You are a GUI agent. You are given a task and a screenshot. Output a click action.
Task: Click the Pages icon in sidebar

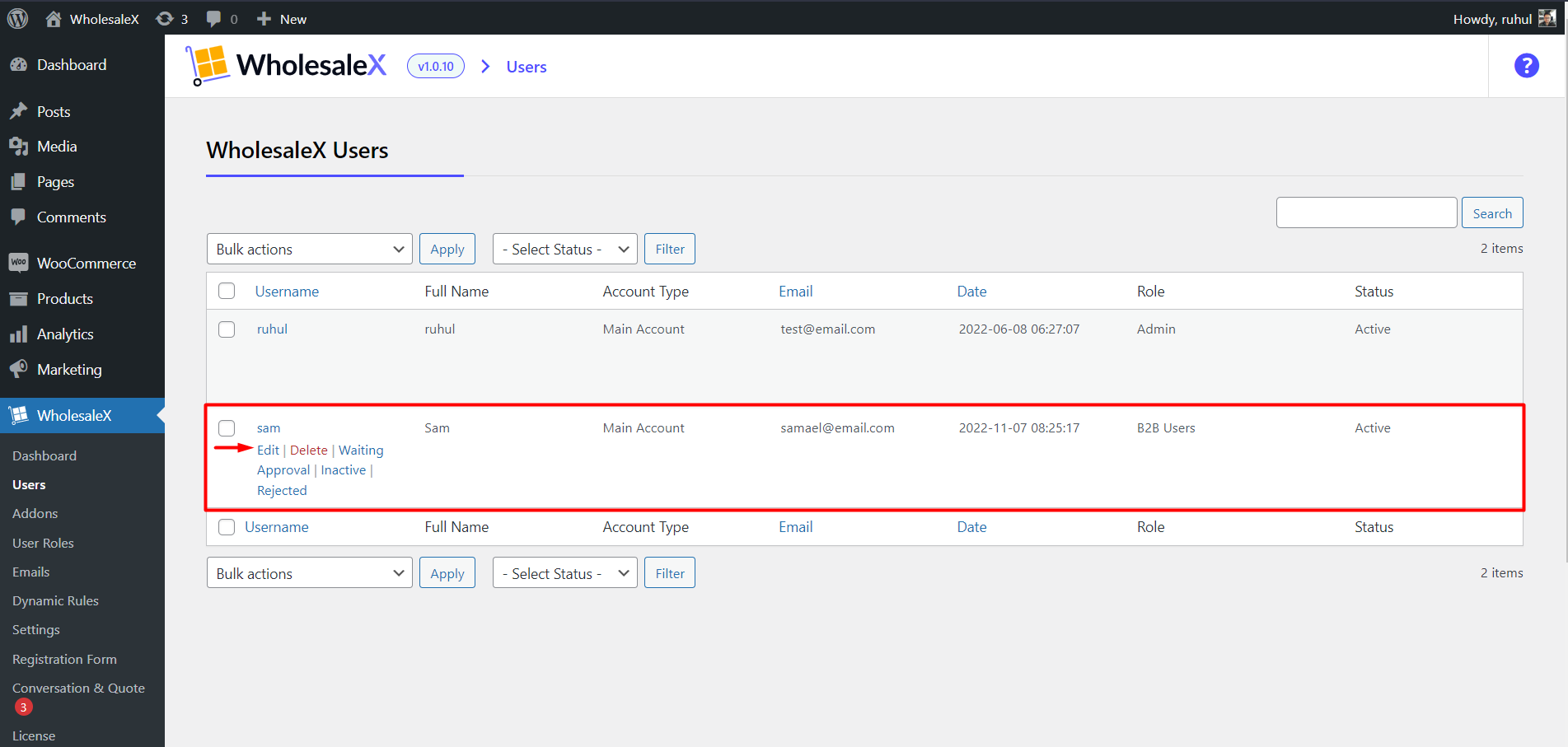[x=18, y=182]
